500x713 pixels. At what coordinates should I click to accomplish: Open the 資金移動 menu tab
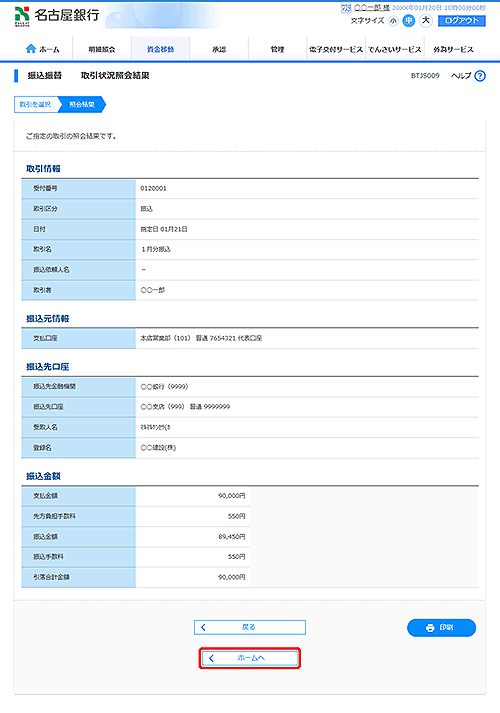[160, 49]
